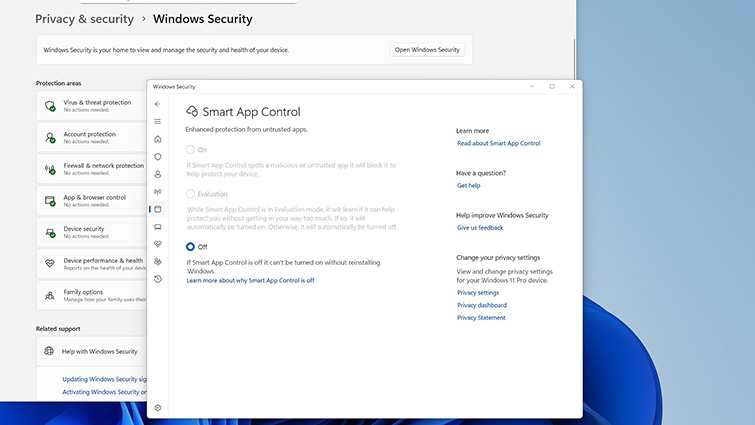Open the Privacy dashboard link
Screen dimensions: 755x425
481,305
